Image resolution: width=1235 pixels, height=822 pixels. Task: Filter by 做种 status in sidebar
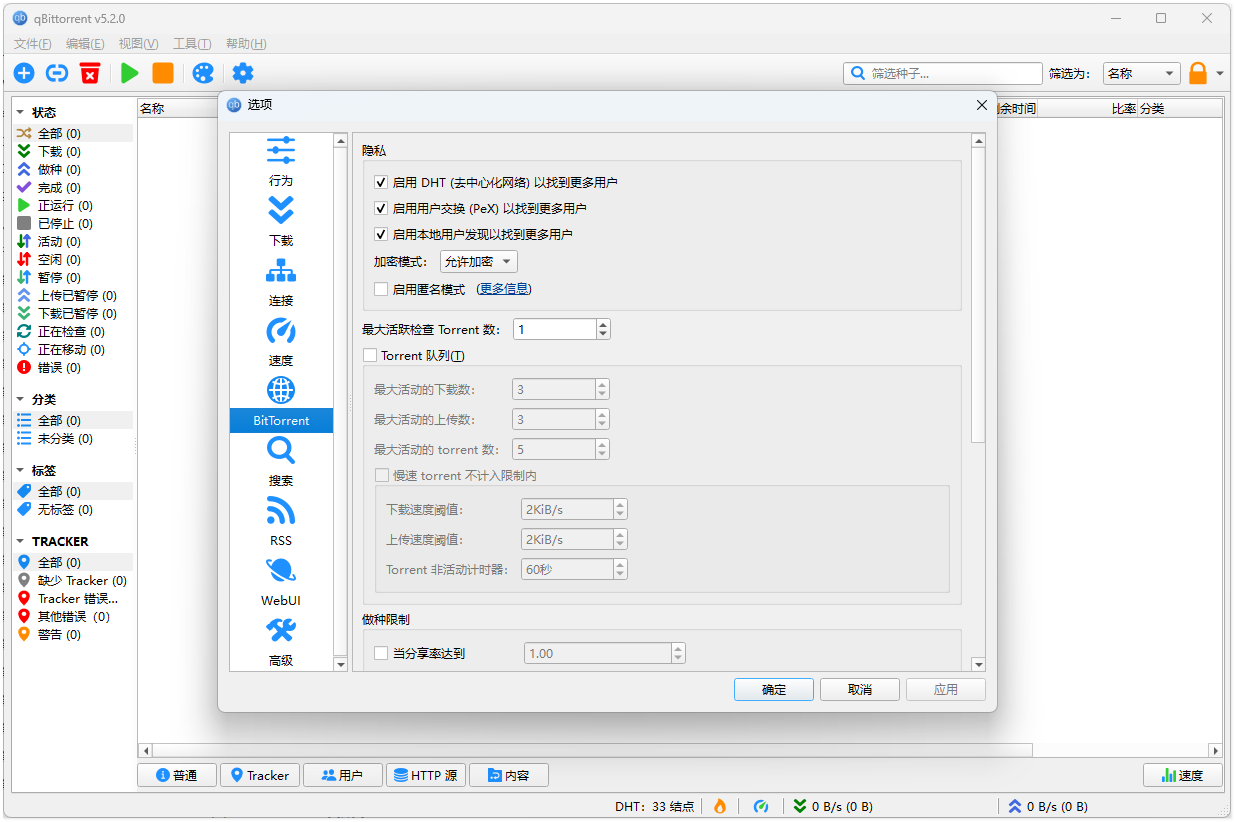point(72,169)
